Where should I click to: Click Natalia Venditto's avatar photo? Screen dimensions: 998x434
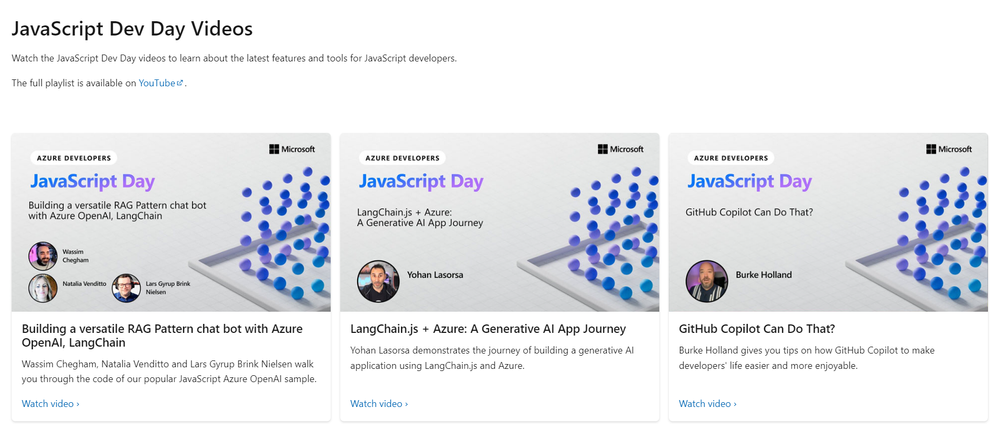click(42, 288)
